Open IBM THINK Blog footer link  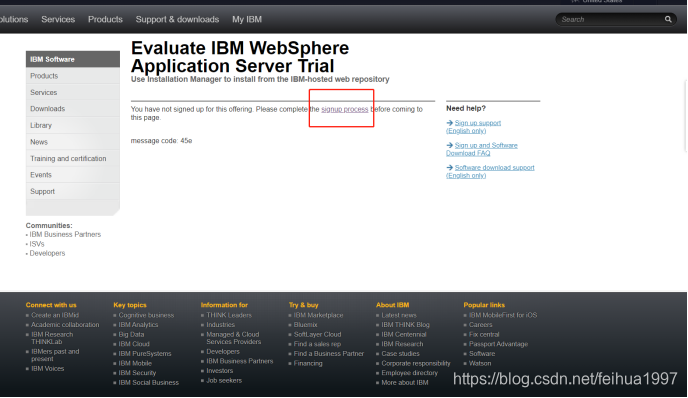(x=405, y=325)
